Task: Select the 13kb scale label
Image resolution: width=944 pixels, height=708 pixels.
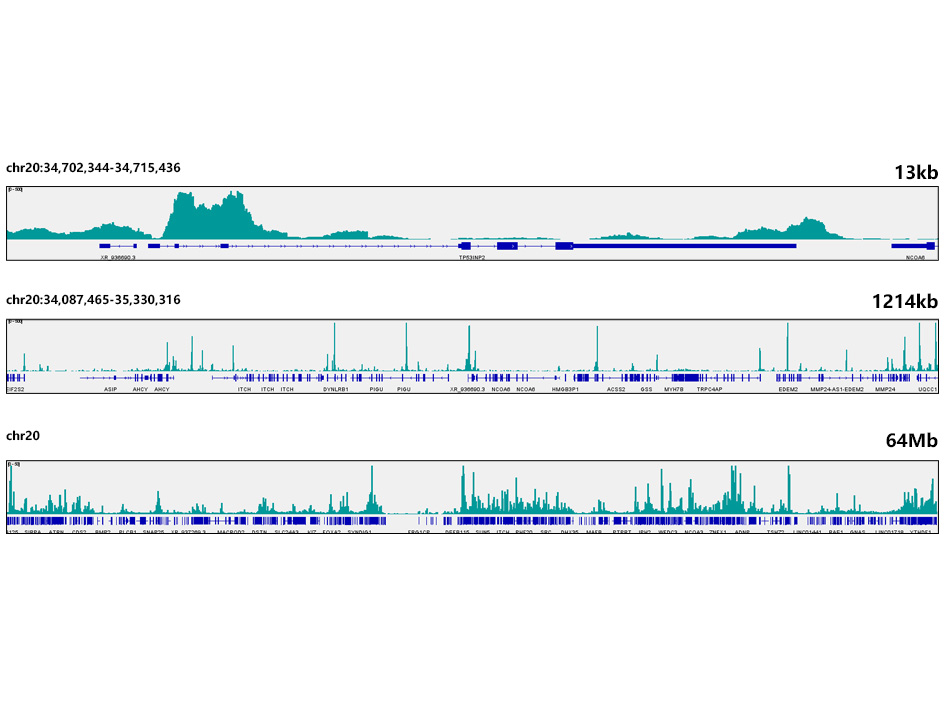Action: click(916, 173)
